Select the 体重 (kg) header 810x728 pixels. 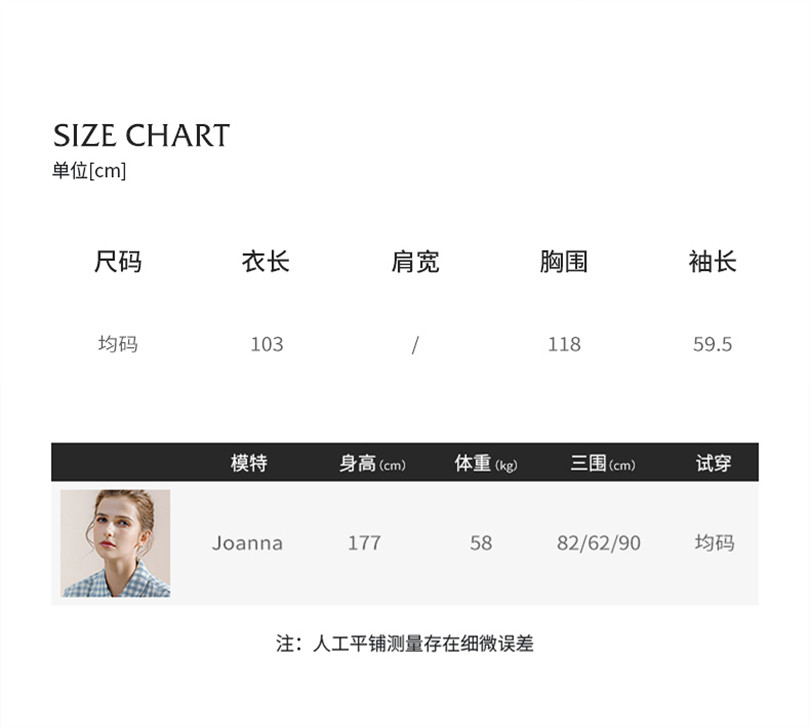(x=486, y=463)
